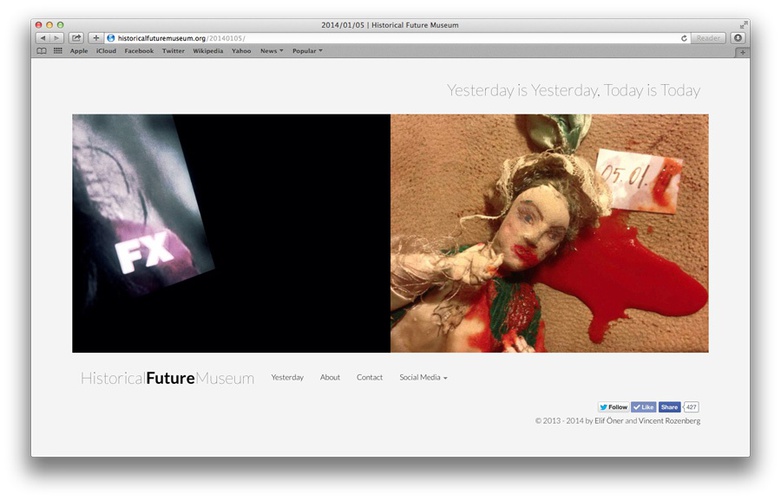Click the Safari back arrow button
This screenshot has height=500, width=780.
coord(42,38)
